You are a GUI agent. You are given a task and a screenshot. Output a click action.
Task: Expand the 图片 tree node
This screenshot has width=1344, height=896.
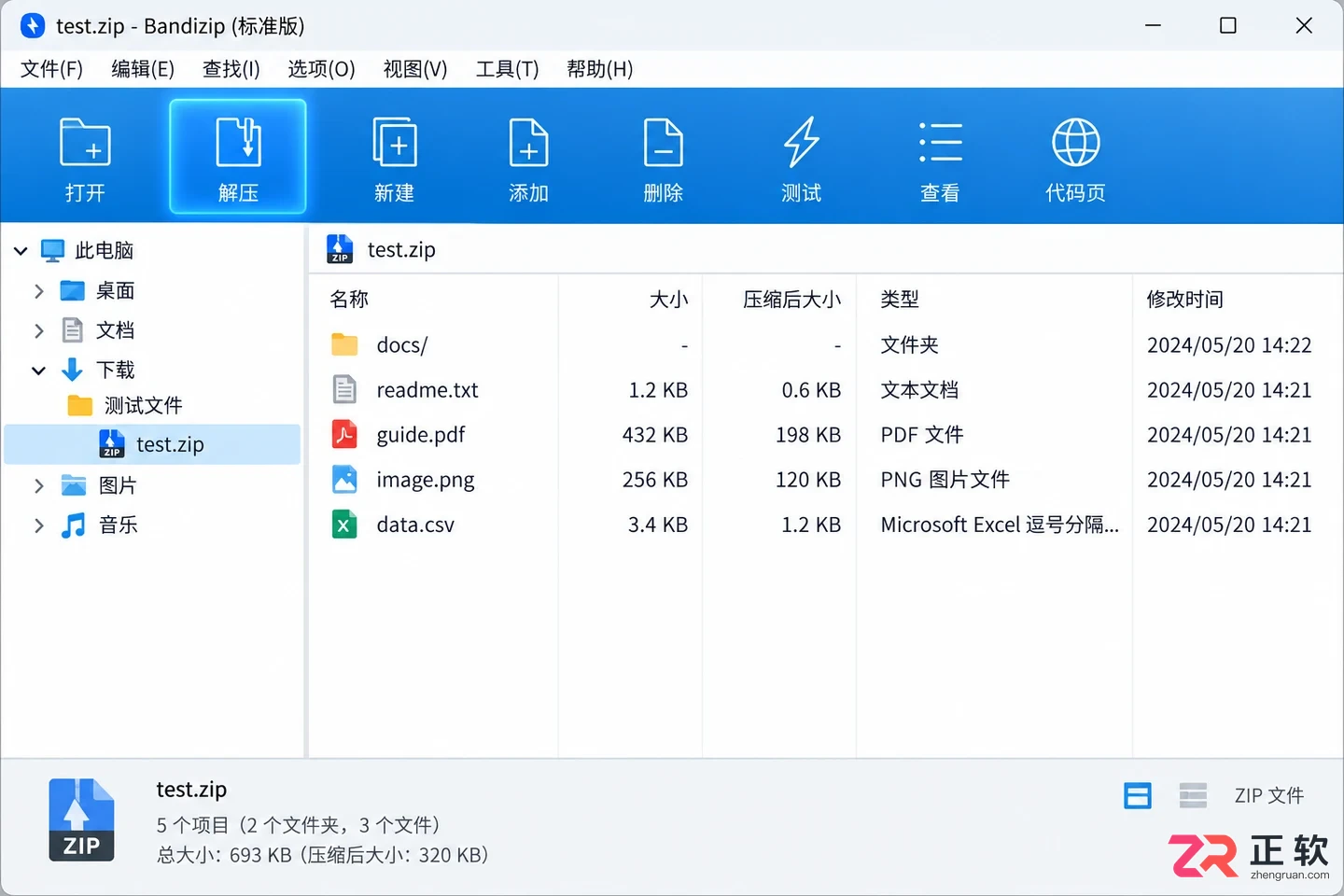click(38, 485)
